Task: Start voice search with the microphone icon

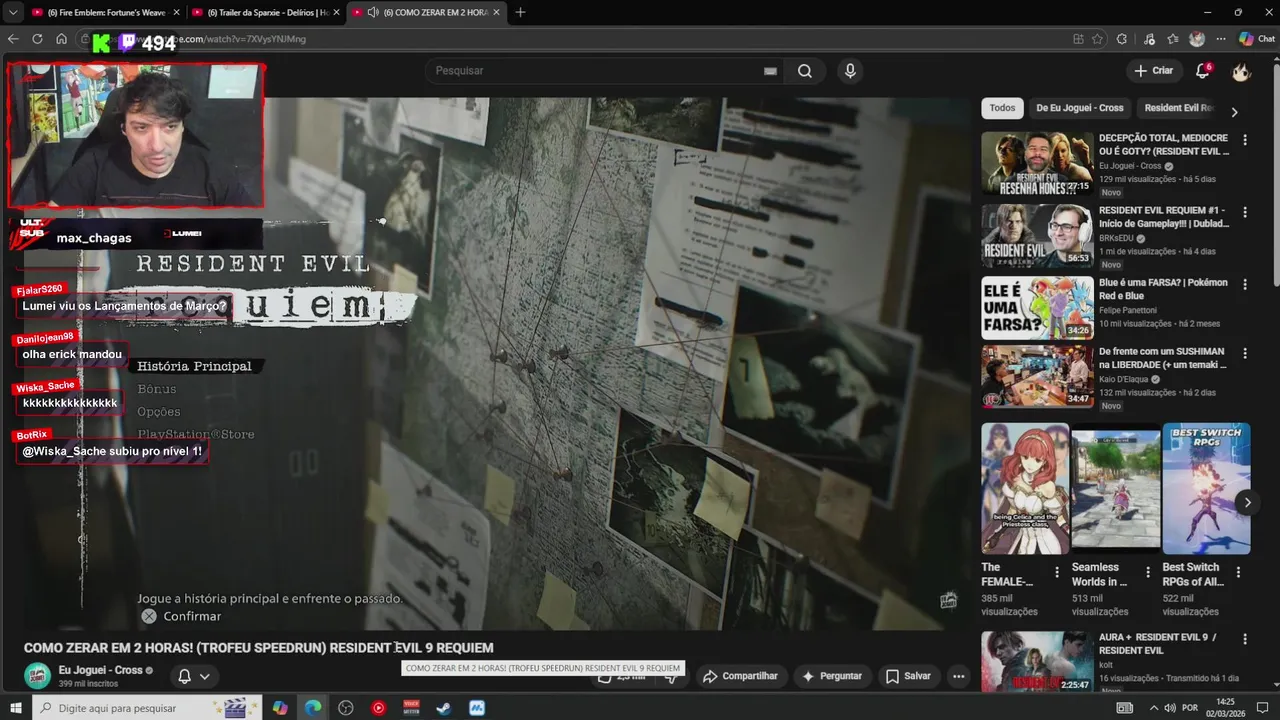Action: click(x=850, y=71)
